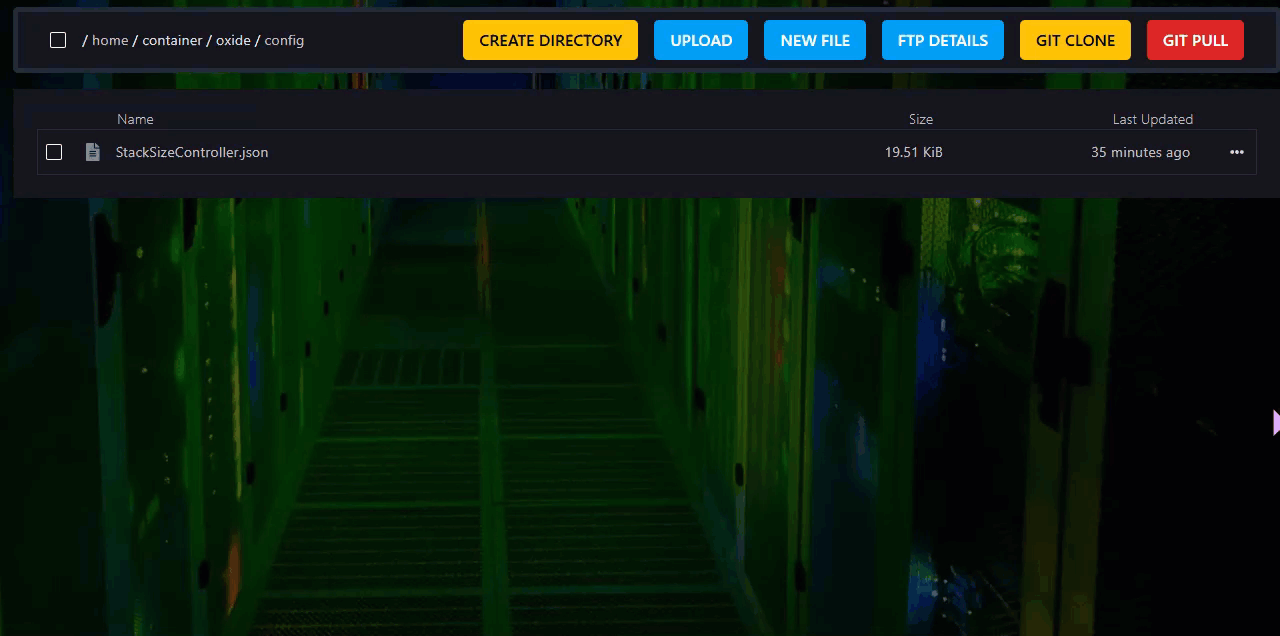Run Git Pull
1280x636 pixels.
(1195, 40)
